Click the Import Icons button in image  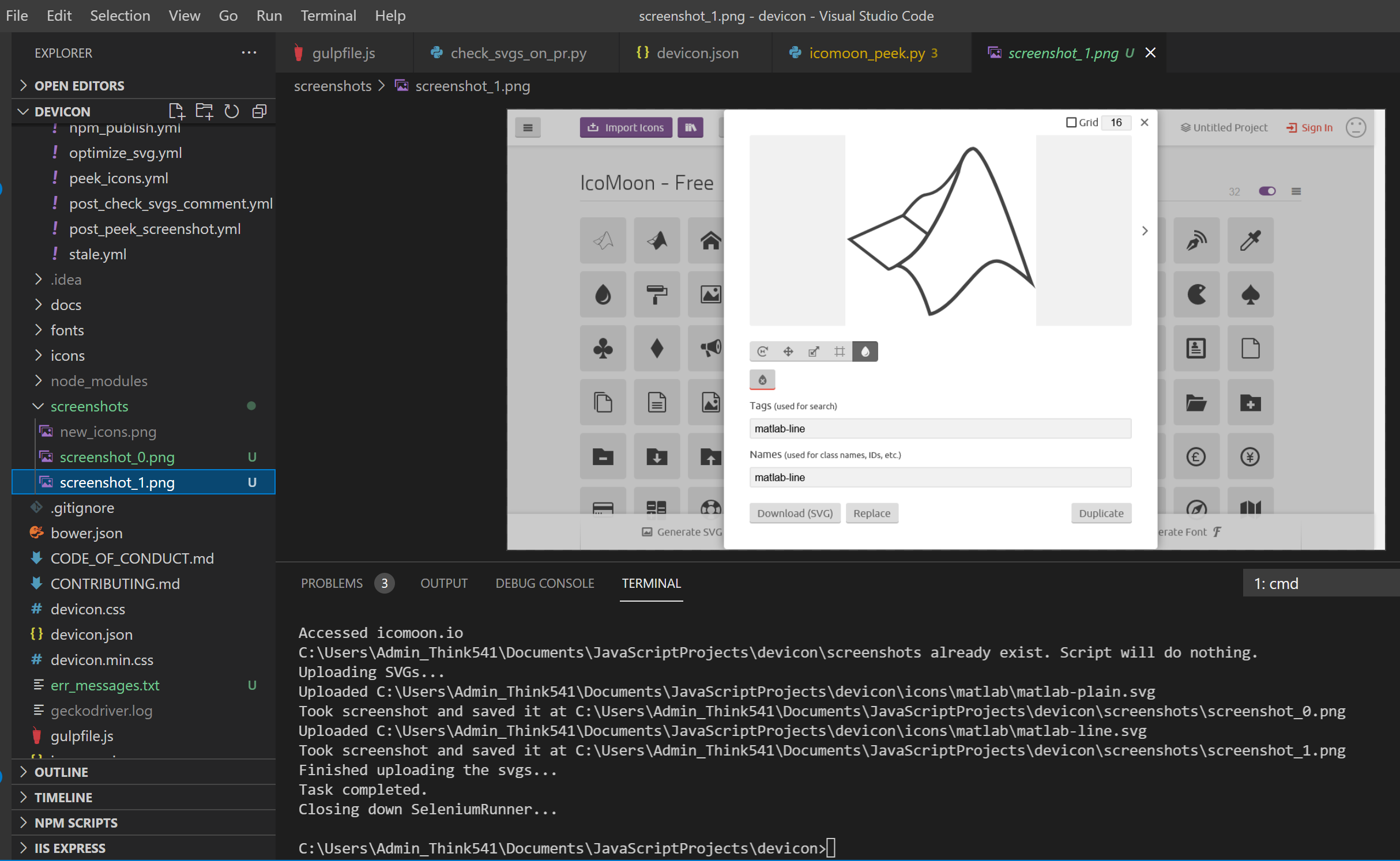(x=626, y=127)
